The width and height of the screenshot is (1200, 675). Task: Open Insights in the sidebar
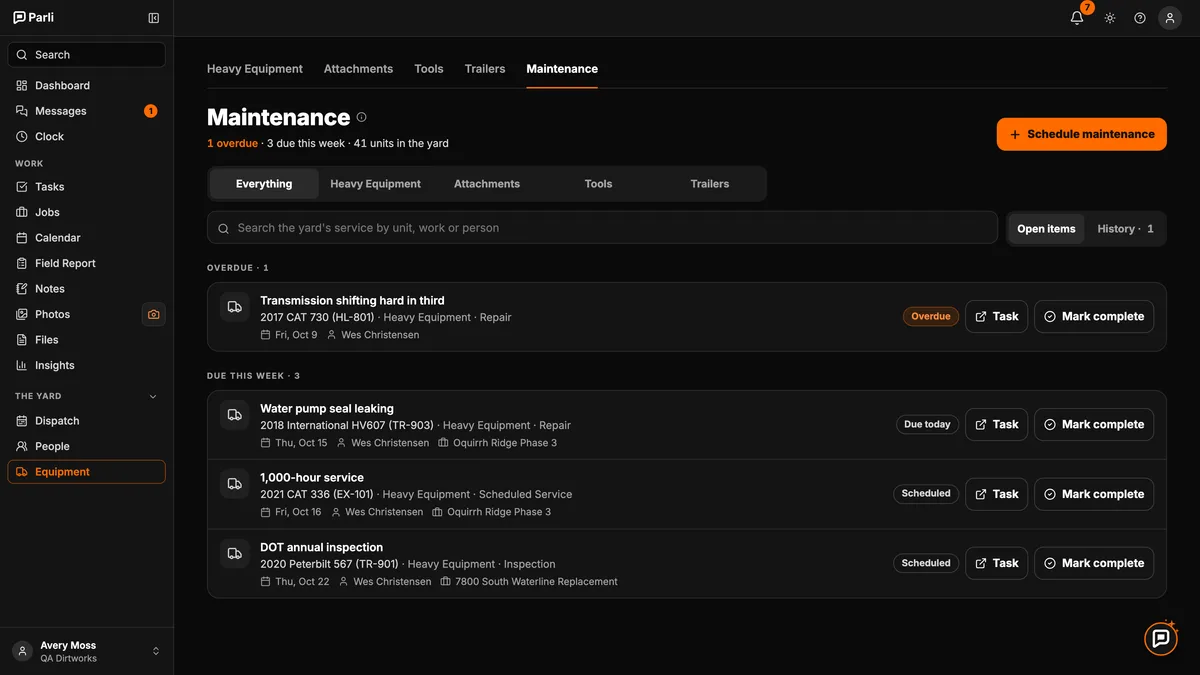87,365
